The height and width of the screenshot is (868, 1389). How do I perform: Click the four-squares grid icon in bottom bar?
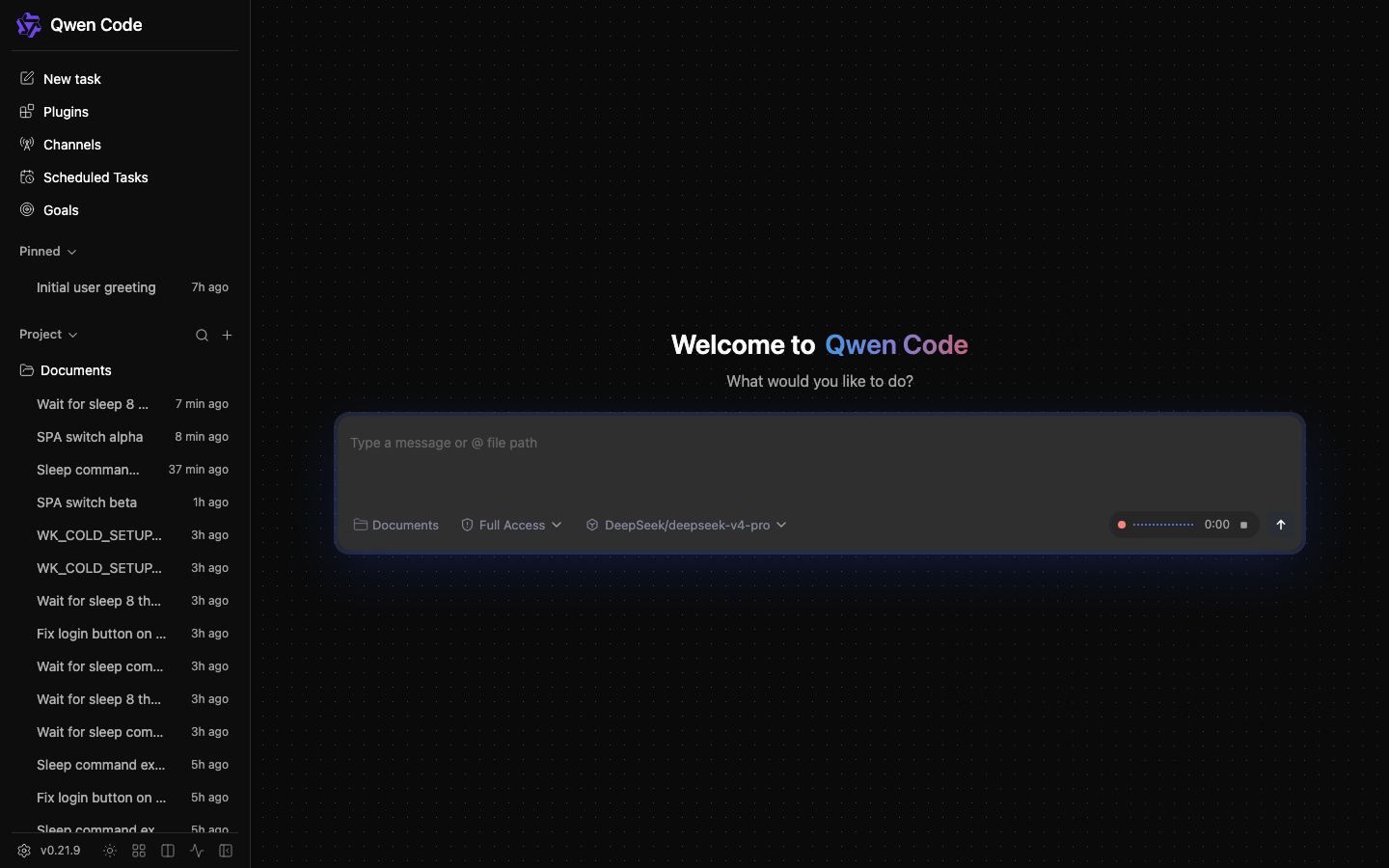(139, 851)
